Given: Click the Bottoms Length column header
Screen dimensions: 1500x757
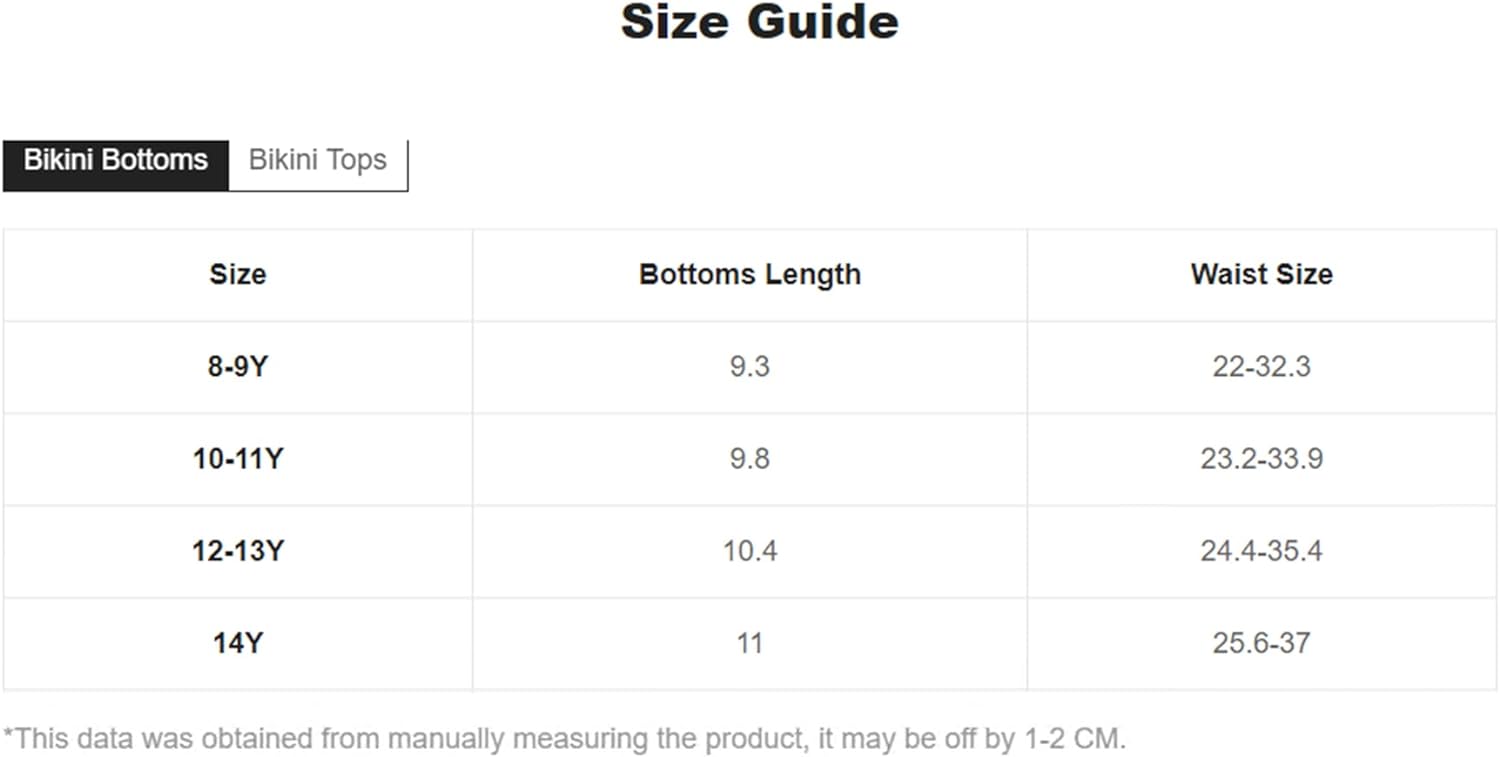Looking at the screenshot, I should (x=750, y=275).
